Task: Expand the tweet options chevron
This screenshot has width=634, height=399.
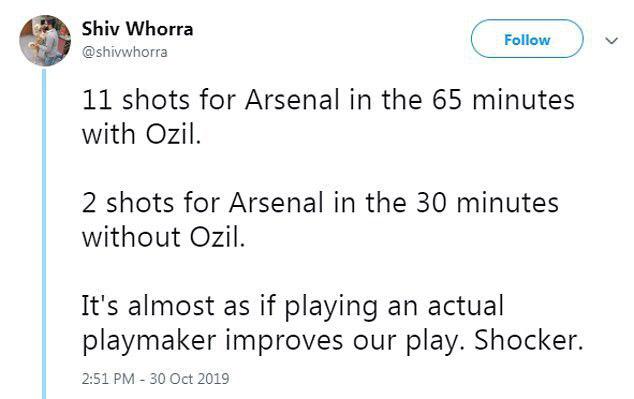Action: (611, 40)
